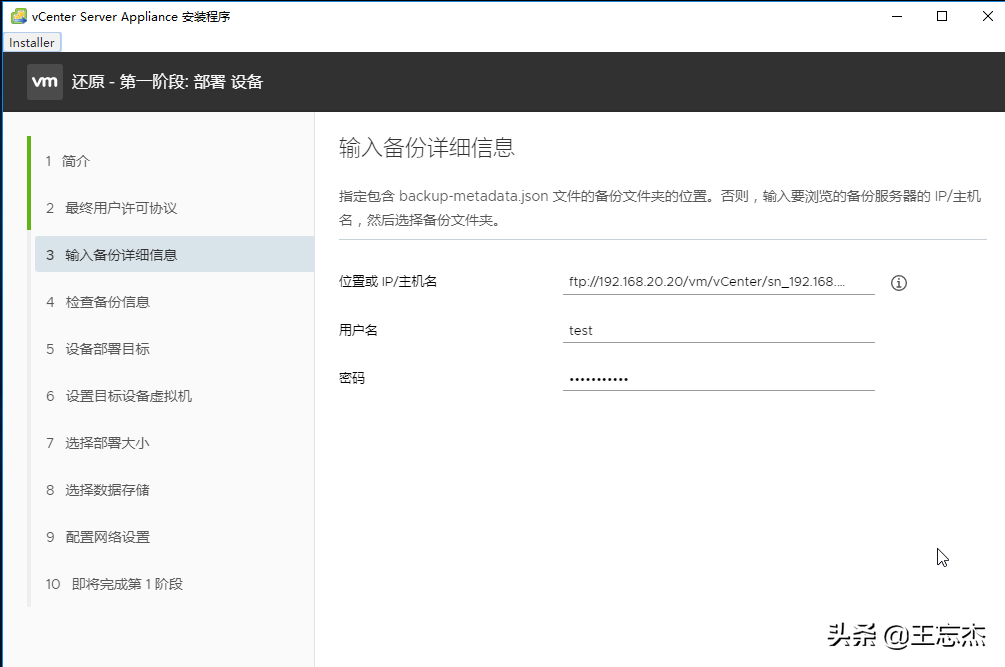Select step 3 输入备份详细信息

click(x=174, y=254)
